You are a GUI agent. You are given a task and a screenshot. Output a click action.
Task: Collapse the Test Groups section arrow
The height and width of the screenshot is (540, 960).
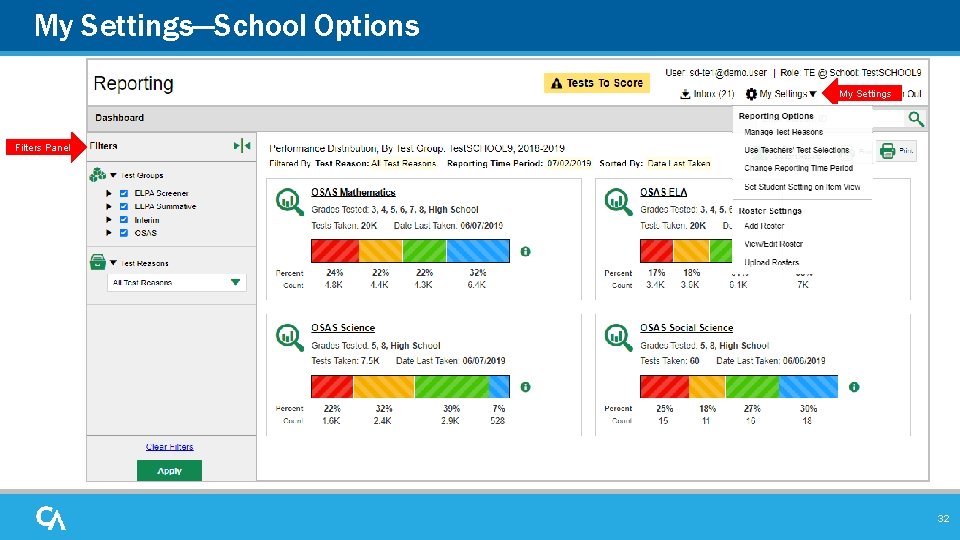click(x=113, y=175)
